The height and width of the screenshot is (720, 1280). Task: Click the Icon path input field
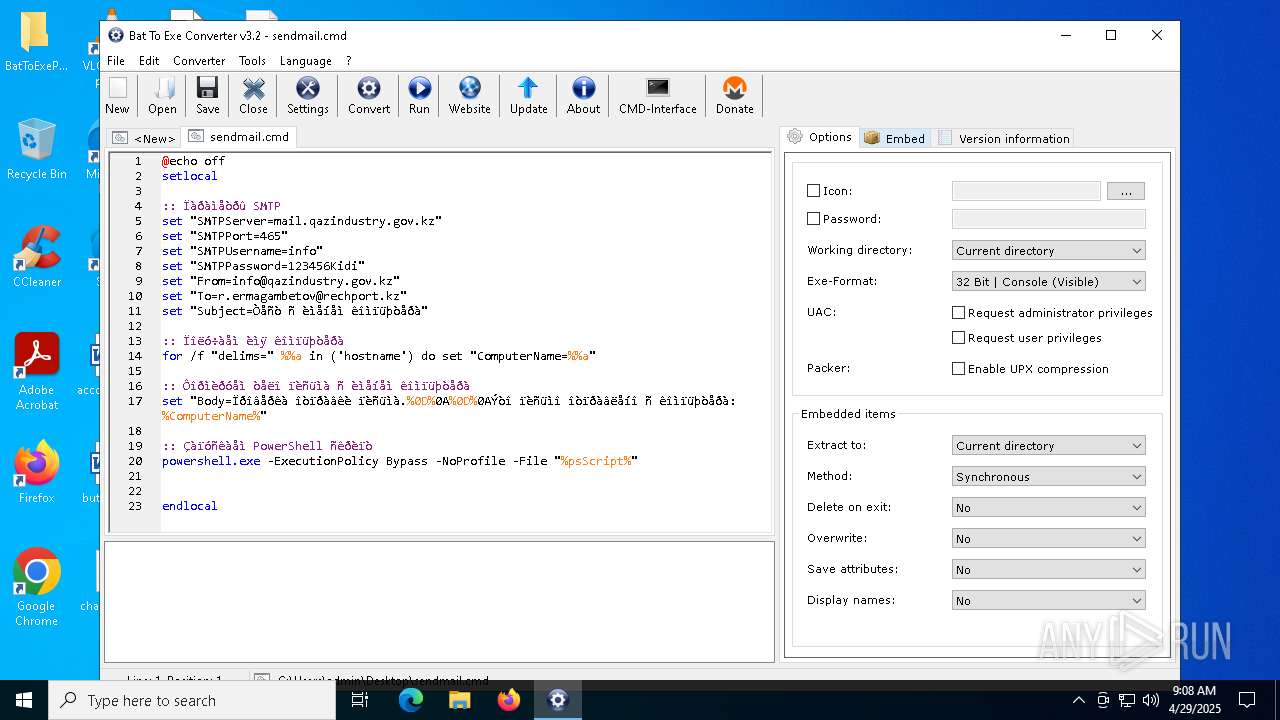tap(1026, 191)
